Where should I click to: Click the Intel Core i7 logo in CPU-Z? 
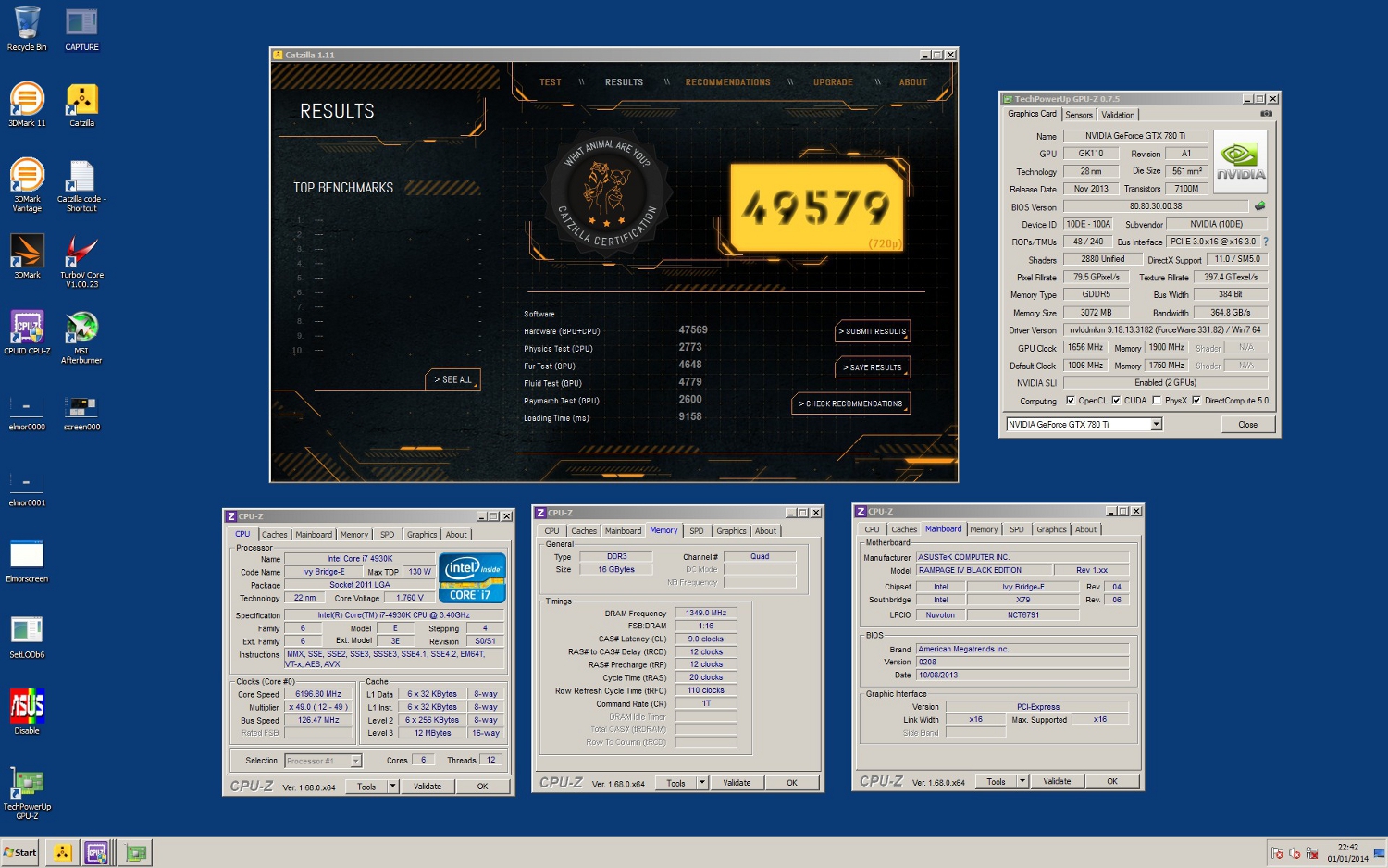[472, 578]
